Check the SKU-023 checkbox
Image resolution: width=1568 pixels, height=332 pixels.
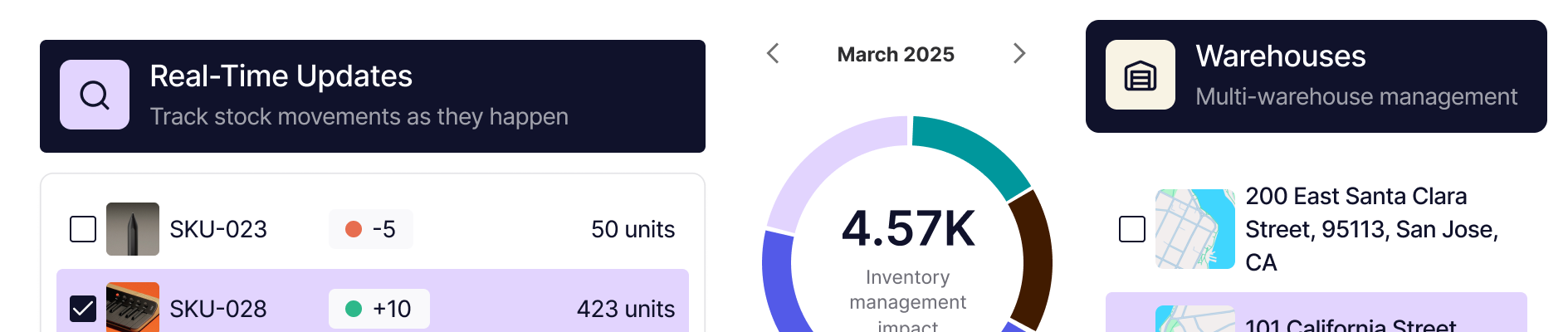83,229
